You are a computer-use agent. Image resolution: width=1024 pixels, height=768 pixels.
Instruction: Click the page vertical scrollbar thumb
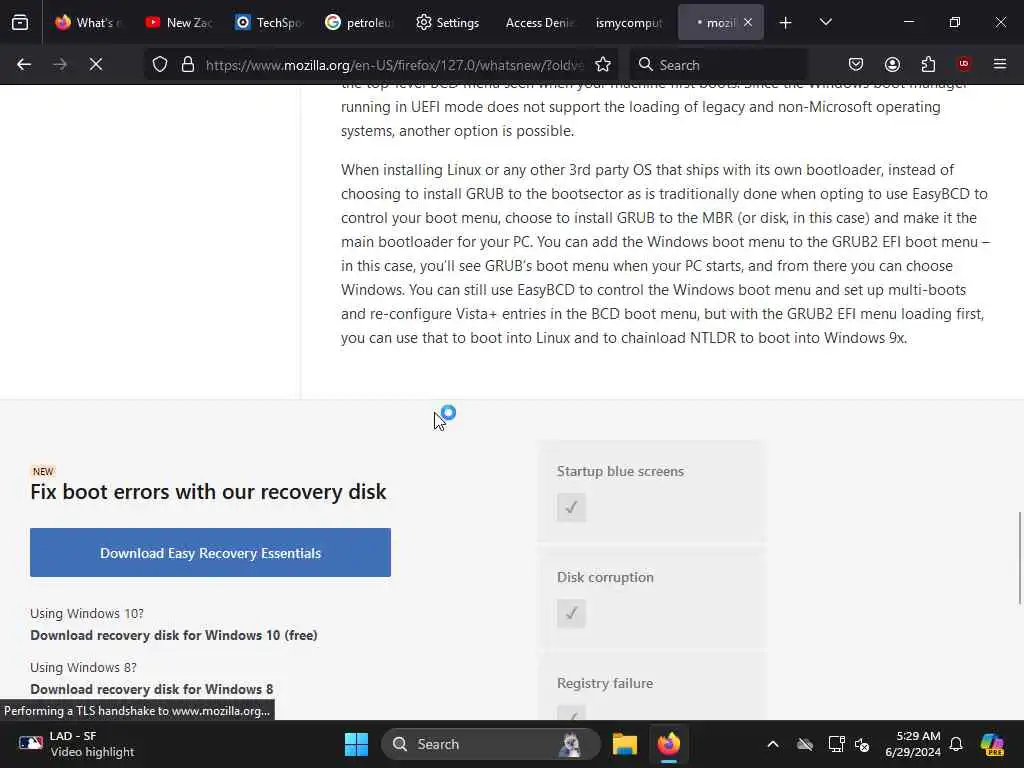pos(1019,558)
